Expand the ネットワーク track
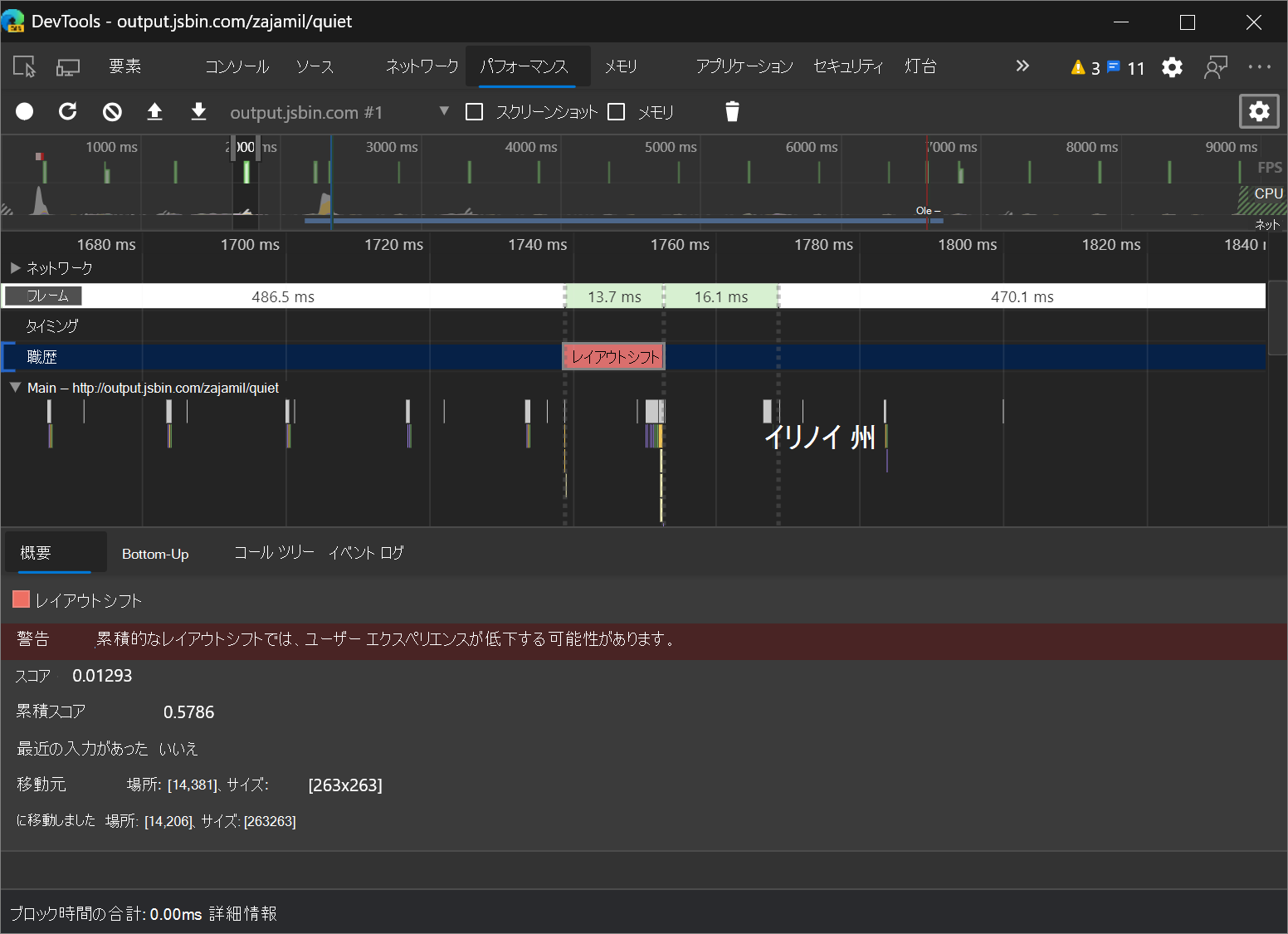Viewport: 1288px width, 934px height. 15,268
